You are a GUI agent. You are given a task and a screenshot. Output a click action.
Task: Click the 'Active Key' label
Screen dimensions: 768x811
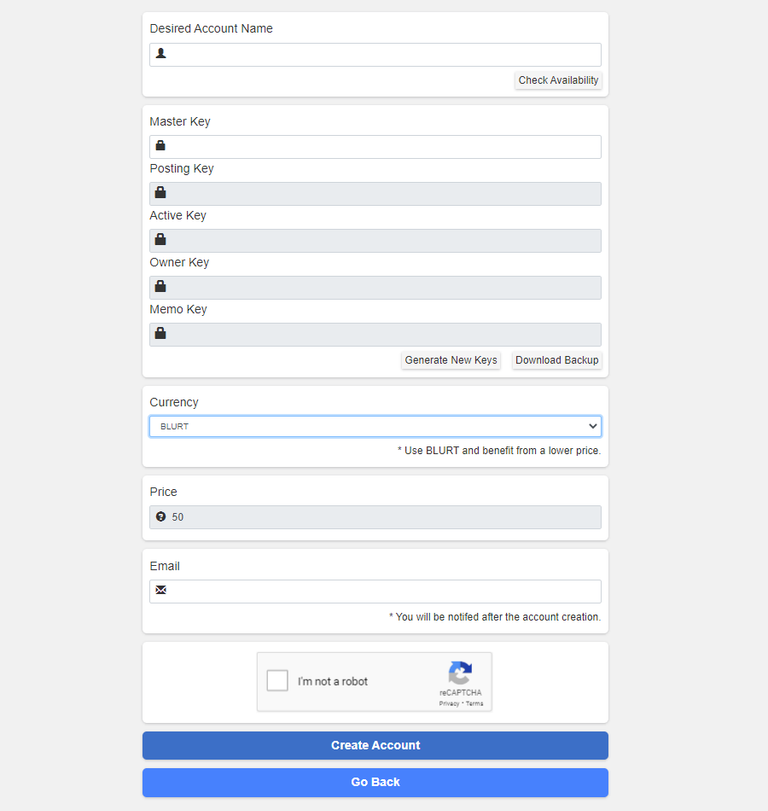tap(178, 215)
